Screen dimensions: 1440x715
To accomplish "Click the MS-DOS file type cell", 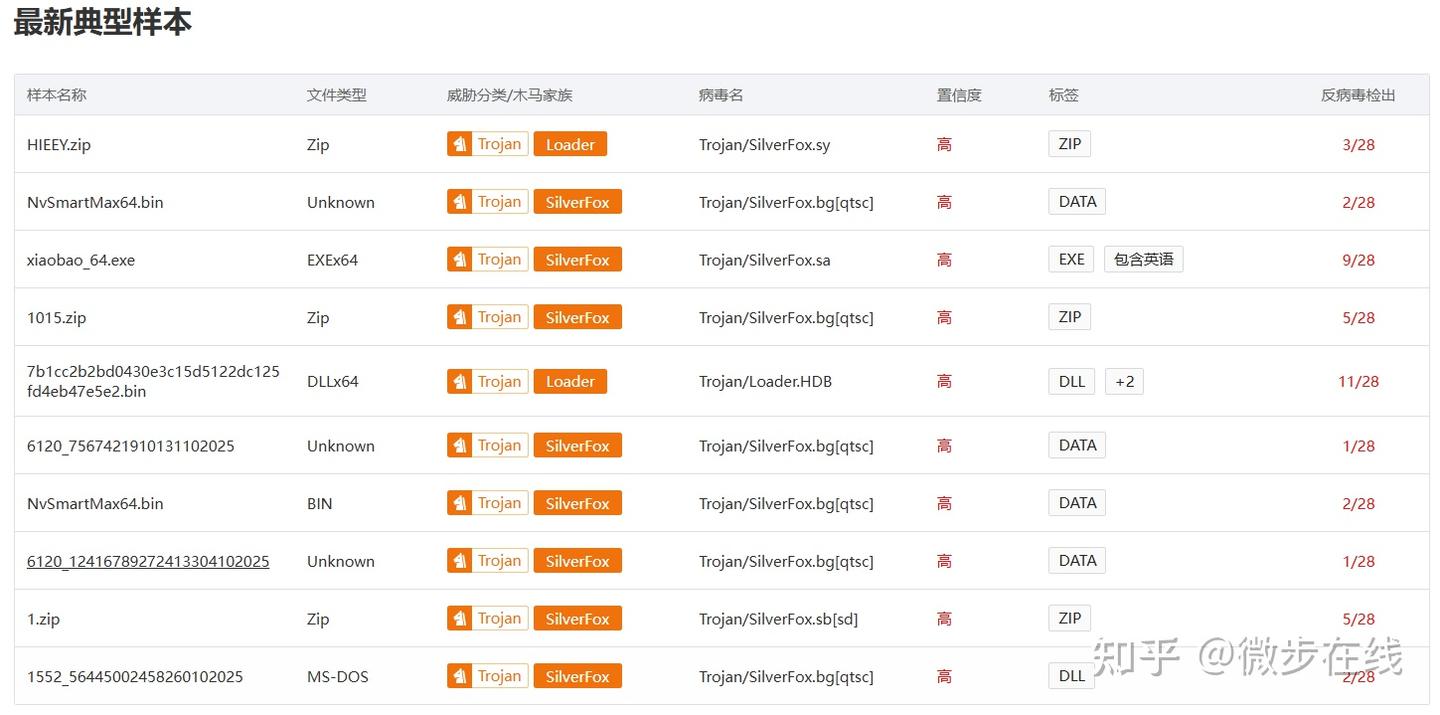I will click(x=338, y=677).
